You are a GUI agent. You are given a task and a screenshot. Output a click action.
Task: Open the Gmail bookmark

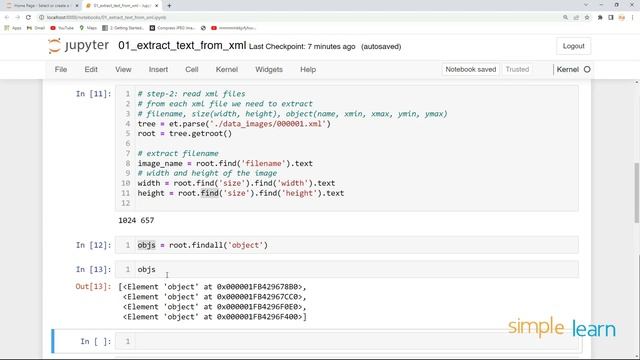point(36,28)
